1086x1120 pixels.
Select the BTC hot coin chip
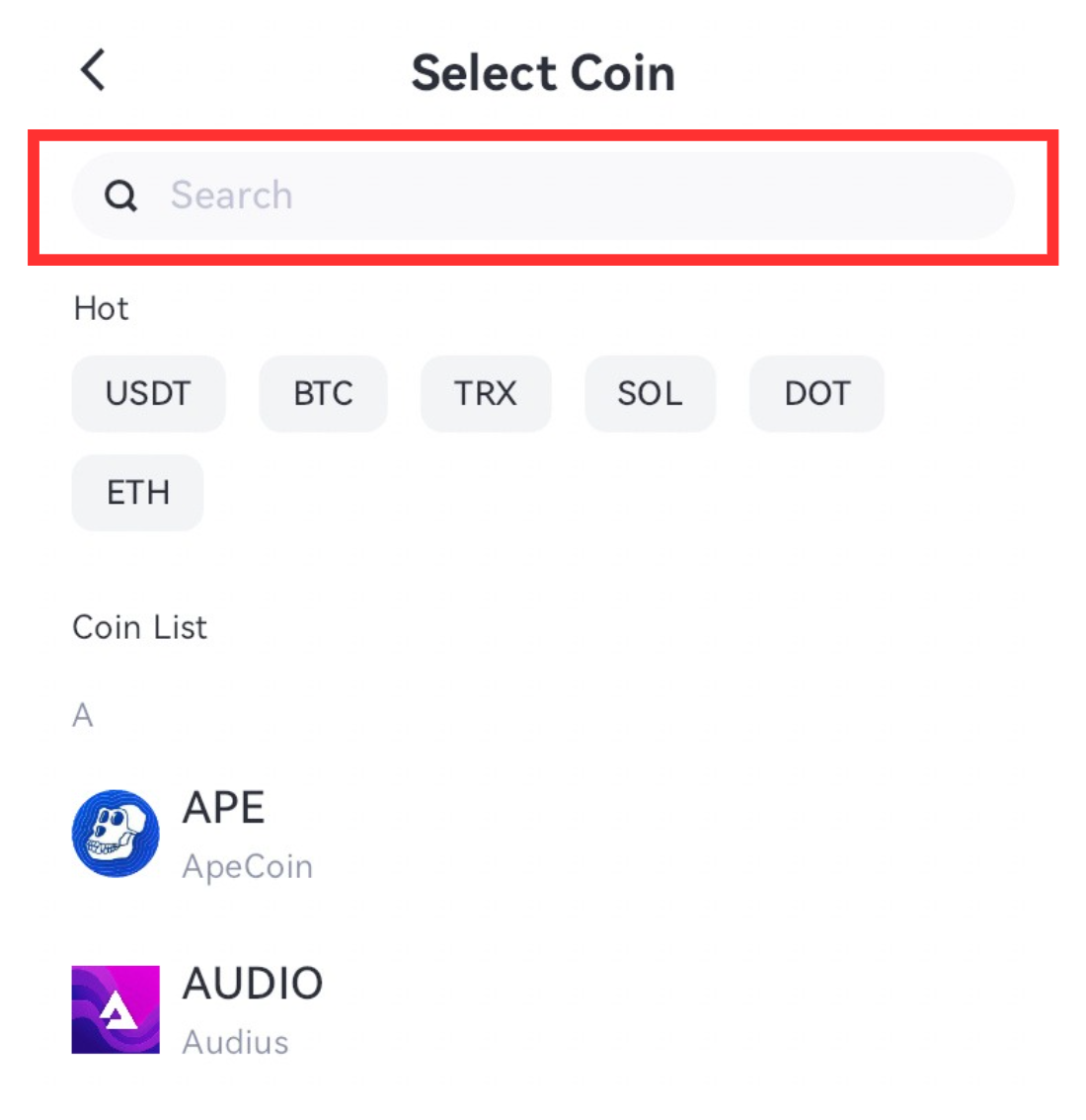tap(324, 393)
